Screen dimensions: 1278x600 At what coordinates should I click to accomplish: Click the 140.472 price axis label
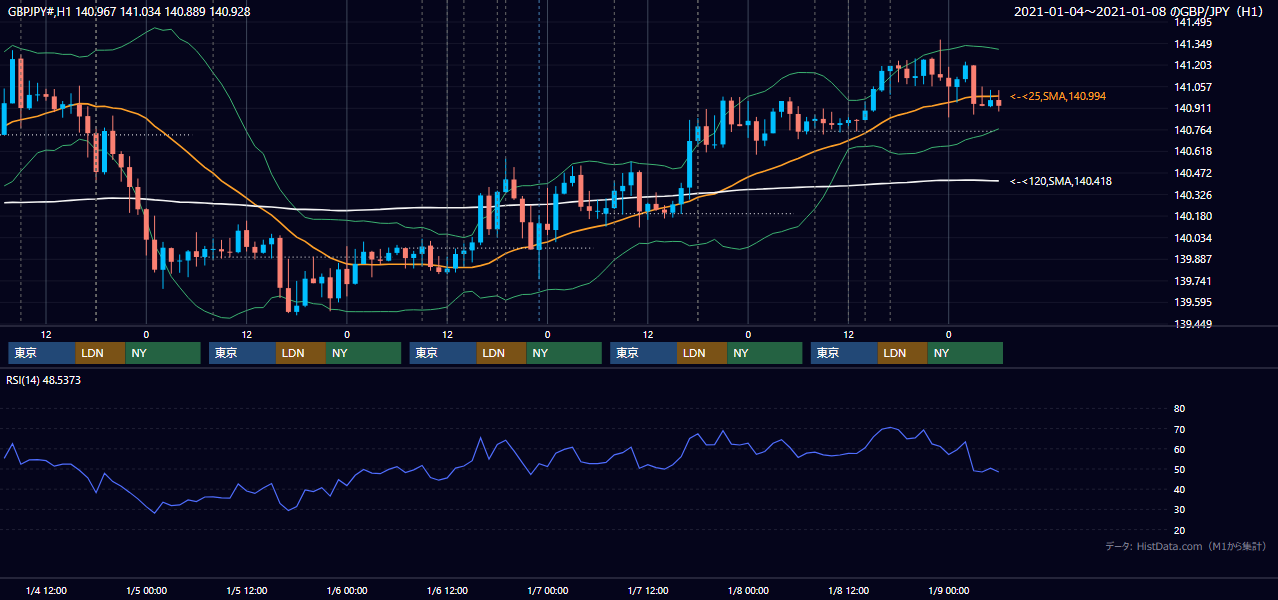[x=1193, y=173]
